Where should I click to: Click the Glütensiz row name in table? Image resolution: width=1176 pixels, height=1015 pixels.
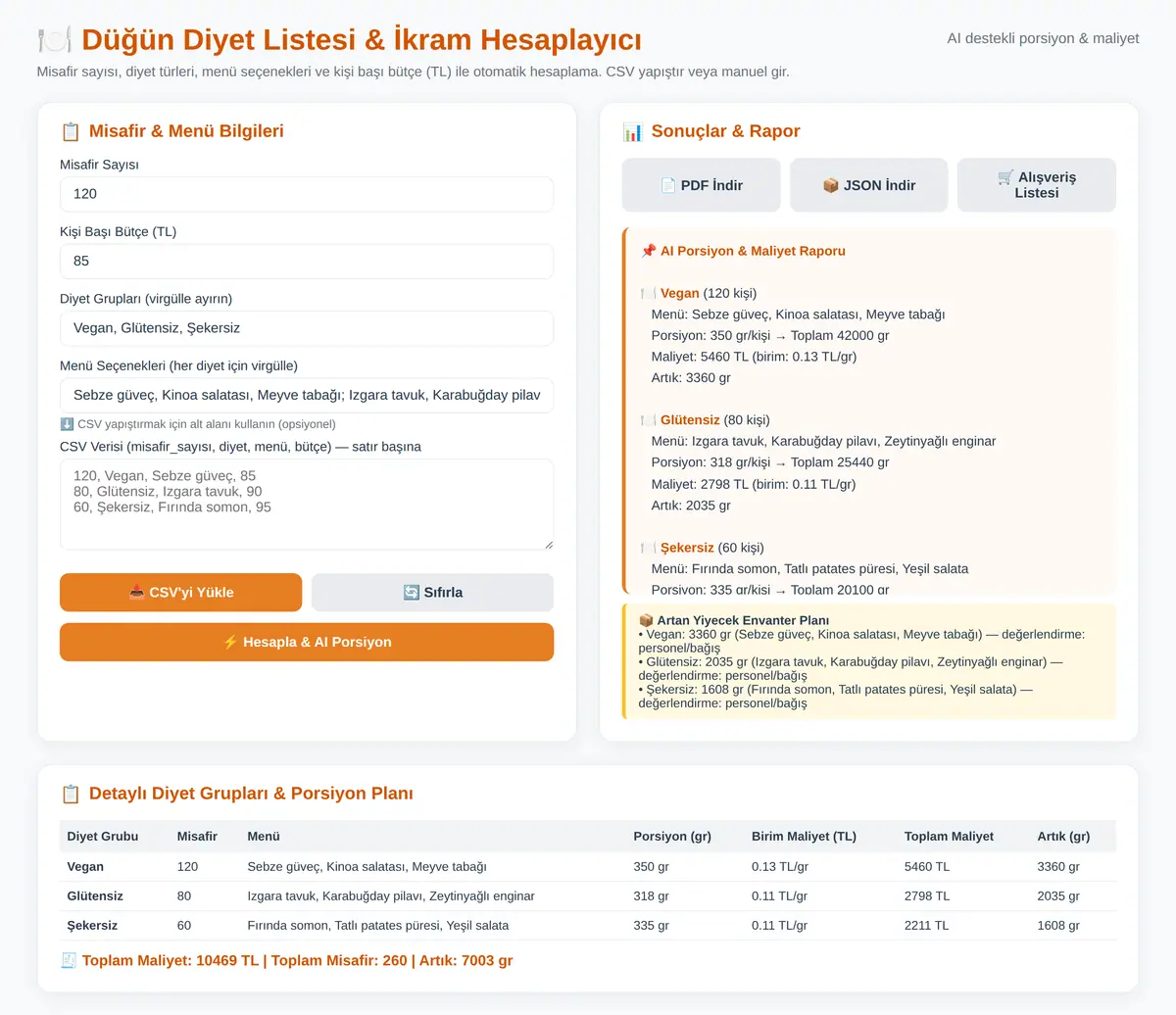tap(95, 895)
